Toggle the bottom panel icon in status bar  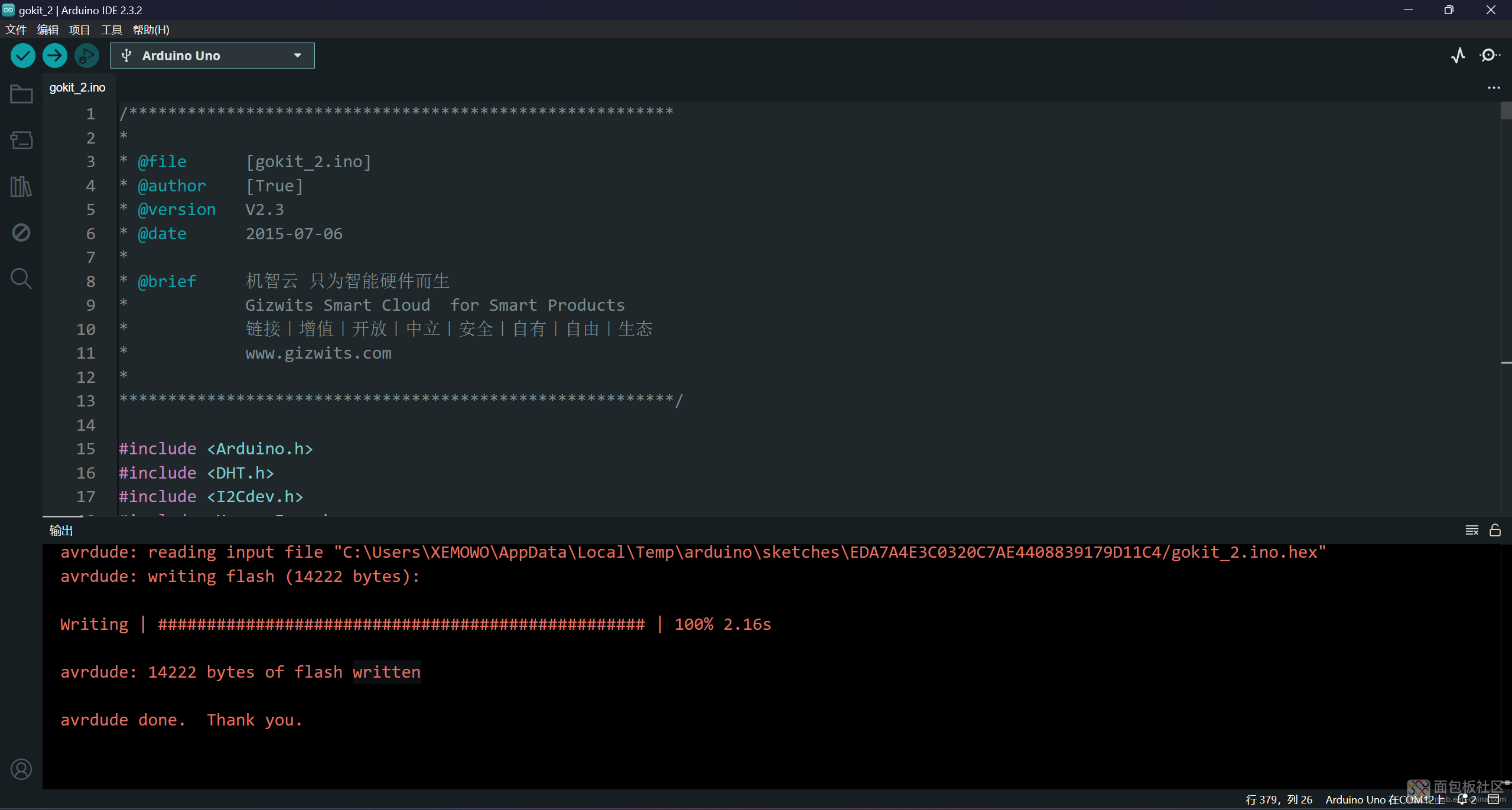coord(1494,799)
